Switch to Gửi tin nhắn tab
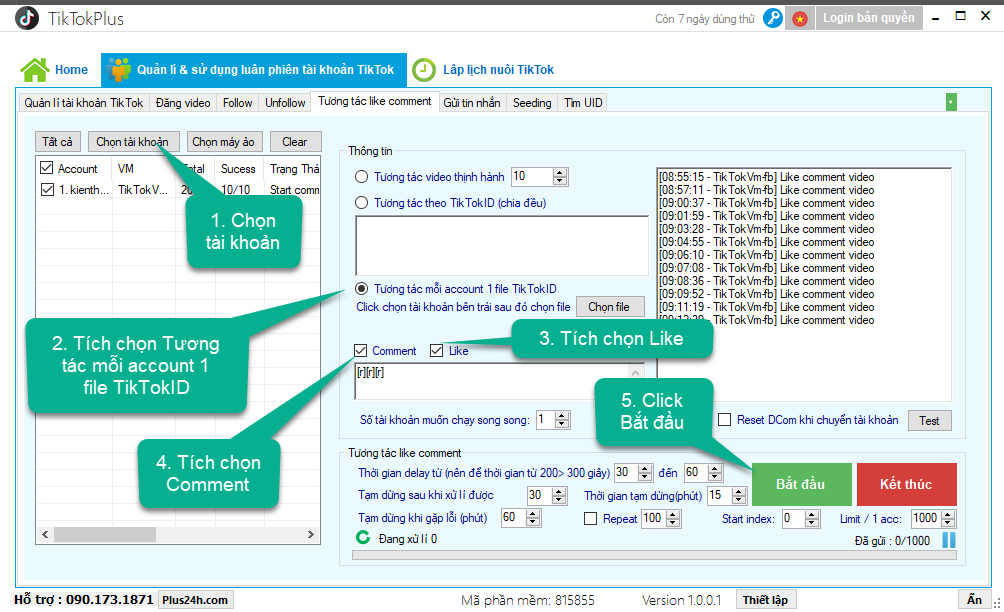The height and width of the screenshot is (612, 1004). pyautogui.click(x=472, y=102)
